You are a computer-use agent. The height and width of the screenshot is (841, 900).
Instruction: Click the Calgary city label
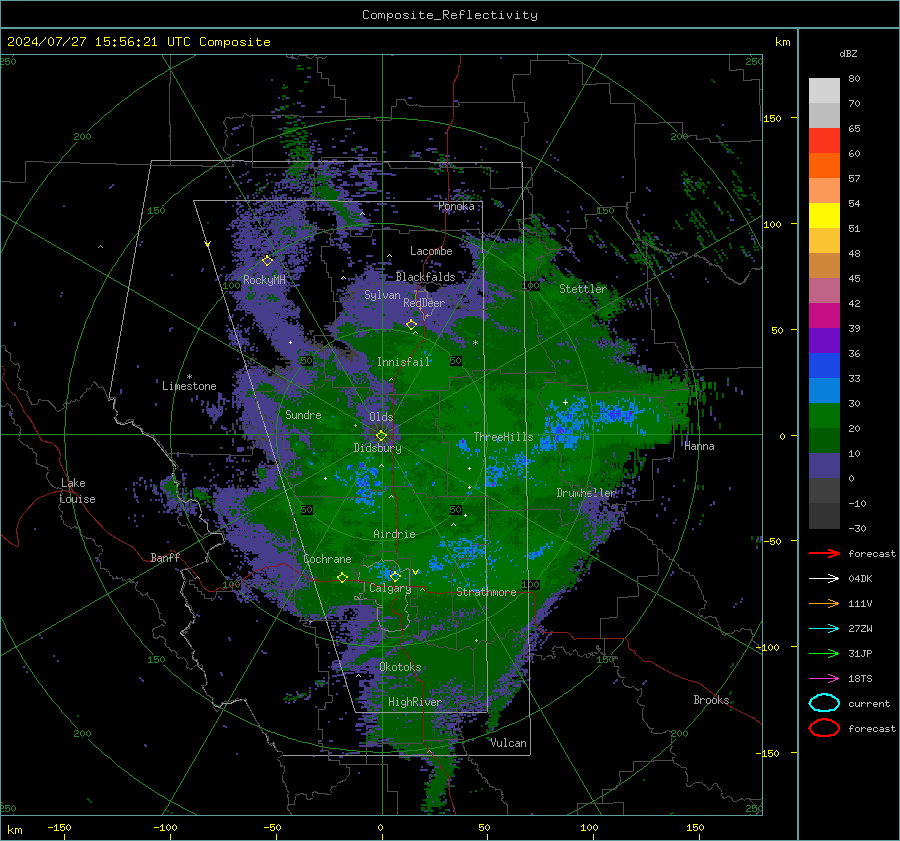[390, 588]
